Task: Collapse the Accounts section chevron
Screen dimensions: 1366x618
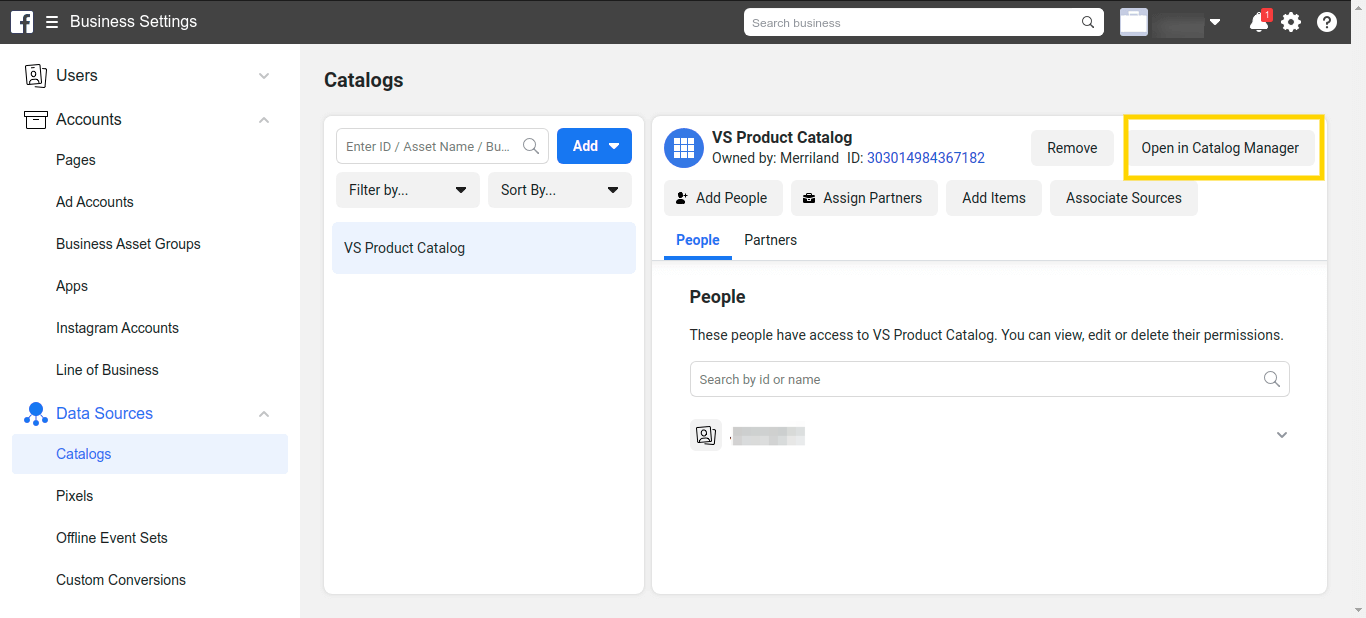Action: click(264, 120)
